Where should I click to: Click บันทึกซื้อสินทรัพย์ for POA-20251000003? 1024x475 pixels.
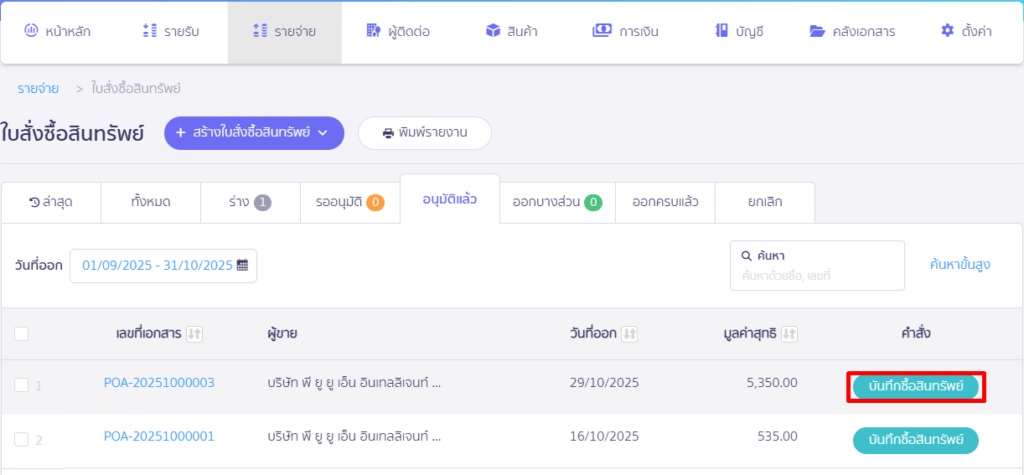tap(916, 387)
